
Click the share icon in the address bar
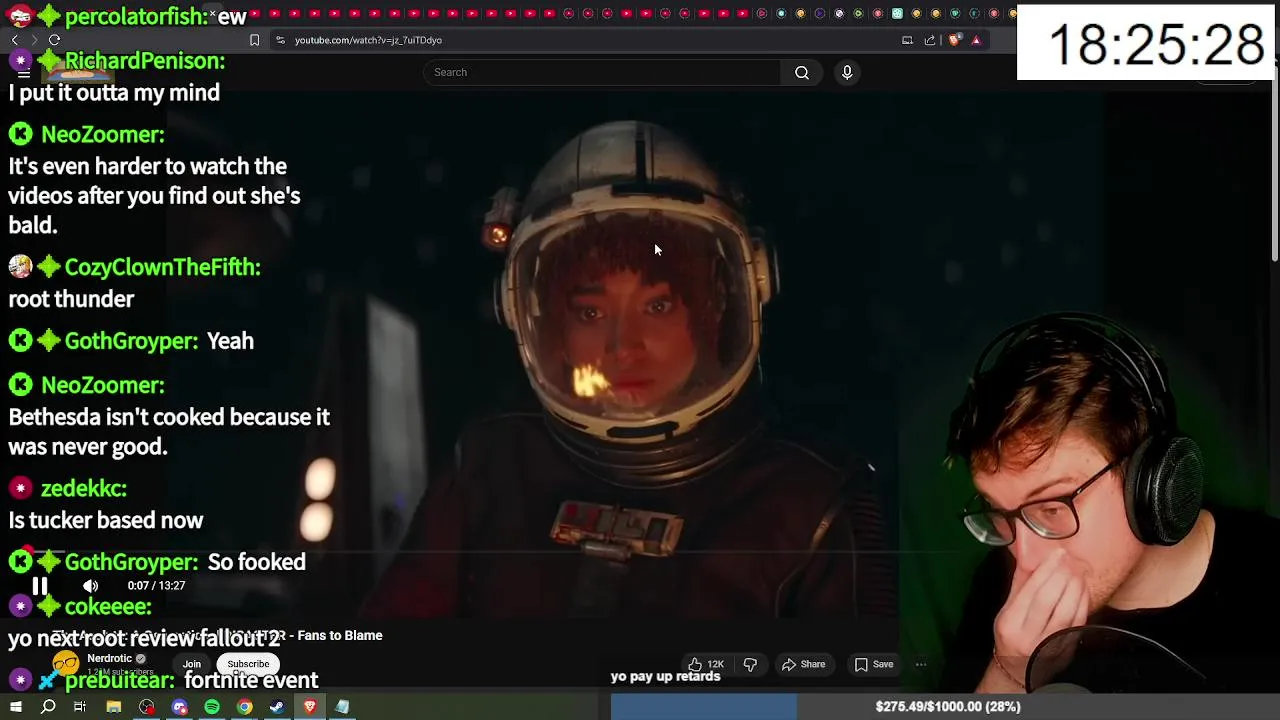[930, 40]
